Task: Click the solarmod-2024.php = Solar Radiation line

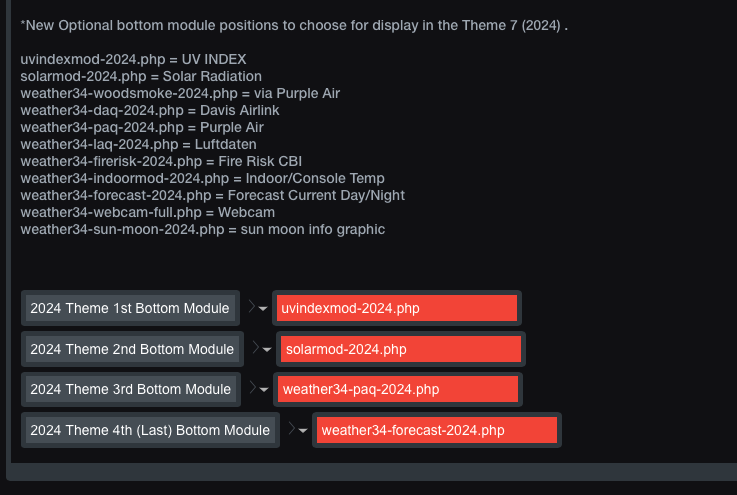Action: pos(141,76)
